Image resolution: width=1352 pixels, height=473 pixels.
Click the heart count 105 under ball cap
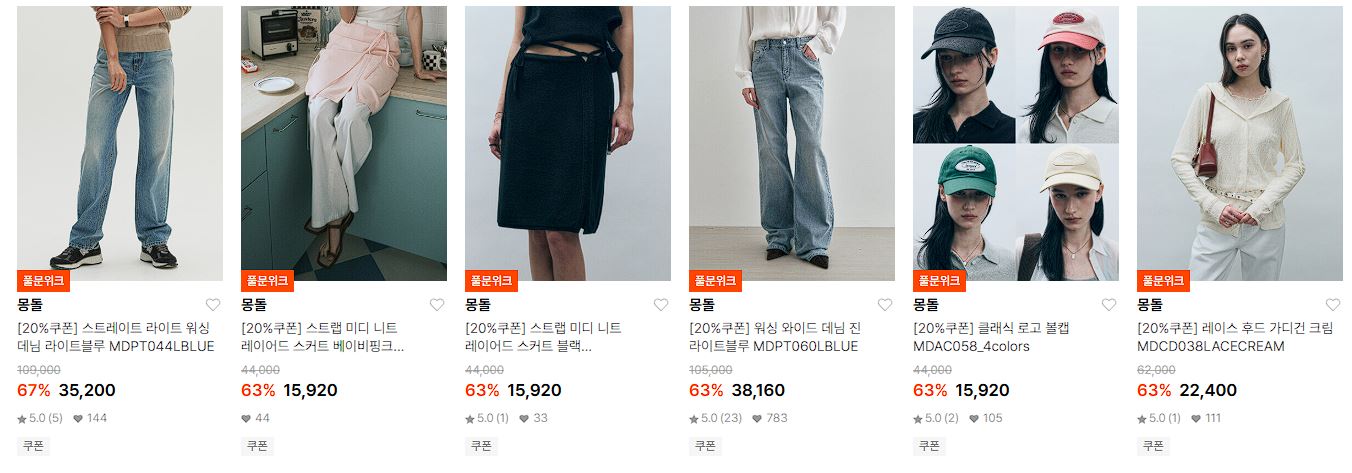click(x=985, y=418)
